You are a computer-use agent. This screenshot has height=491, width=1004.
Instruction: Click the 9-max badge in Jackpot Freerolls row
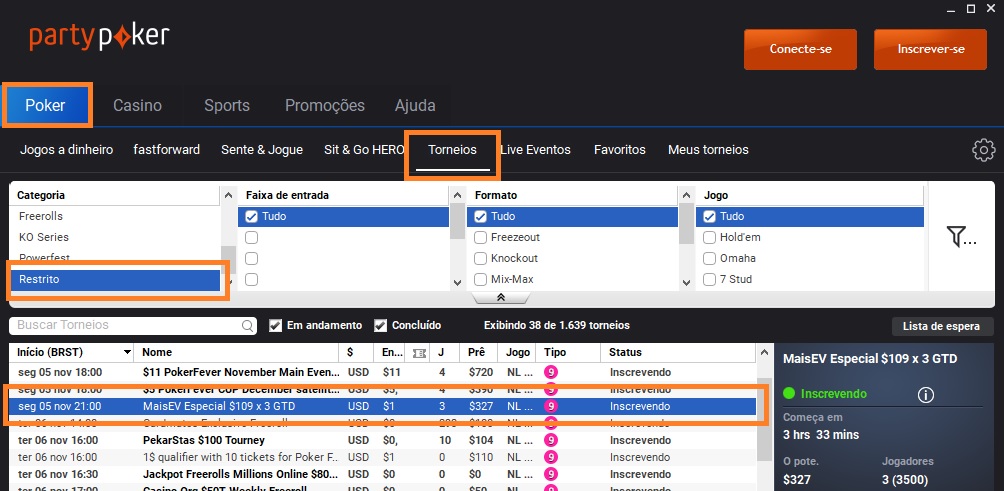click(551, 474)
